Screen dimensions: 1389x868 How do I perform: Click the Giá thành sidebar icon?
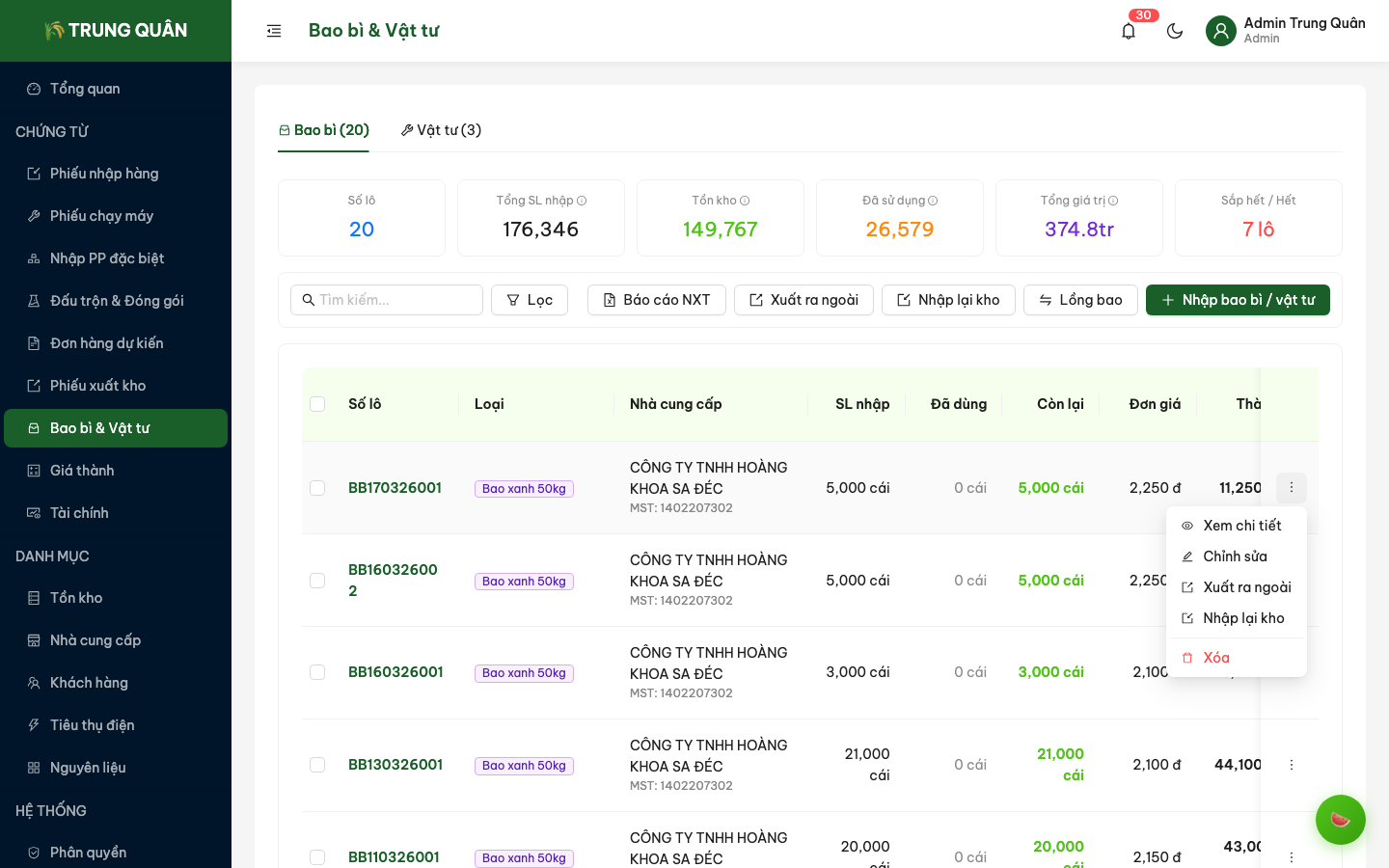(x=34, y=471)
